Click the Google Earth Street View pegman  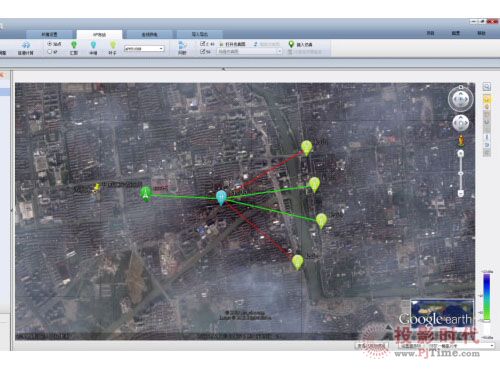461,140
